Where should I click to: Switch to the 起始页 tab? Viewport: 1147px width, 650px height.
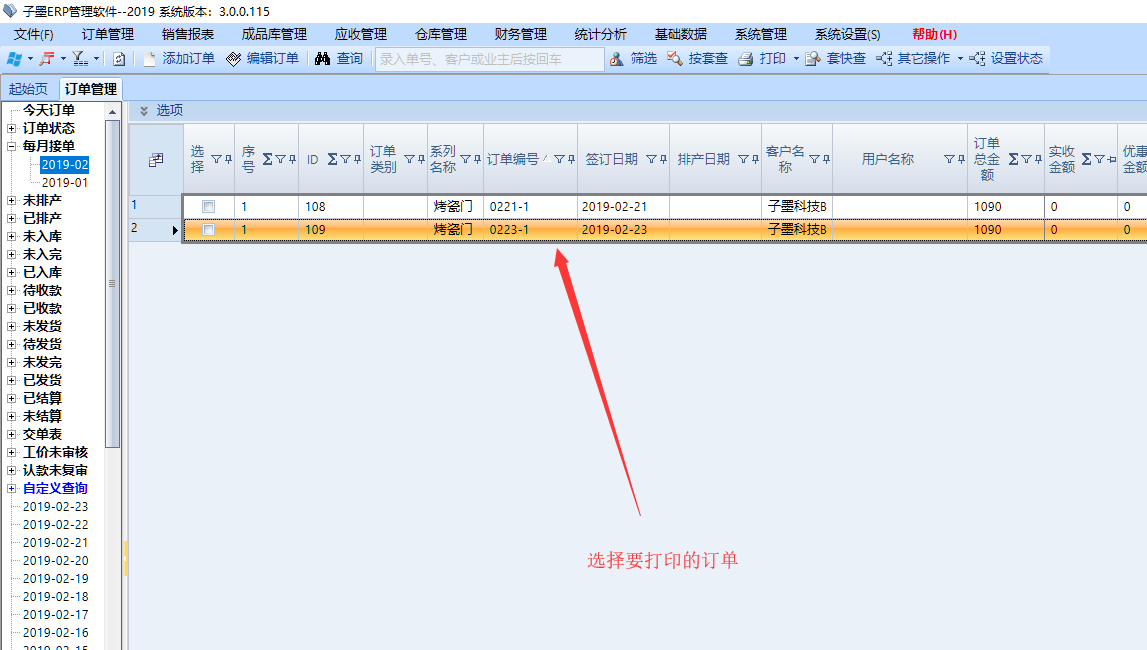[x=28, y=89]
